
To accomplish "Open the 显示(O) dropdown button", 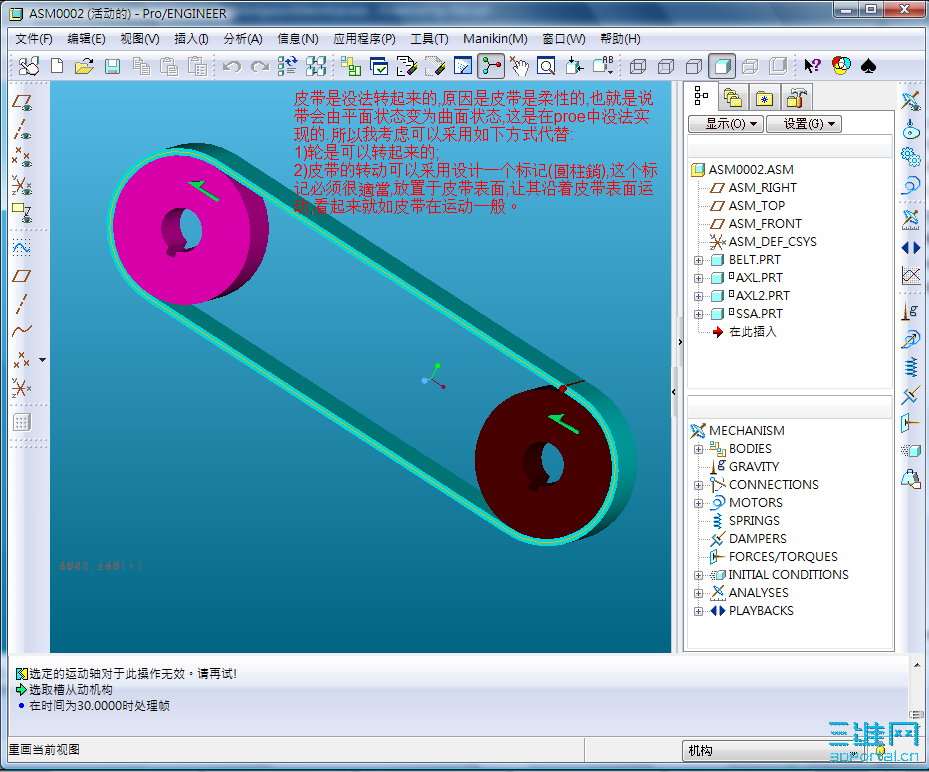I will (726, 124).
